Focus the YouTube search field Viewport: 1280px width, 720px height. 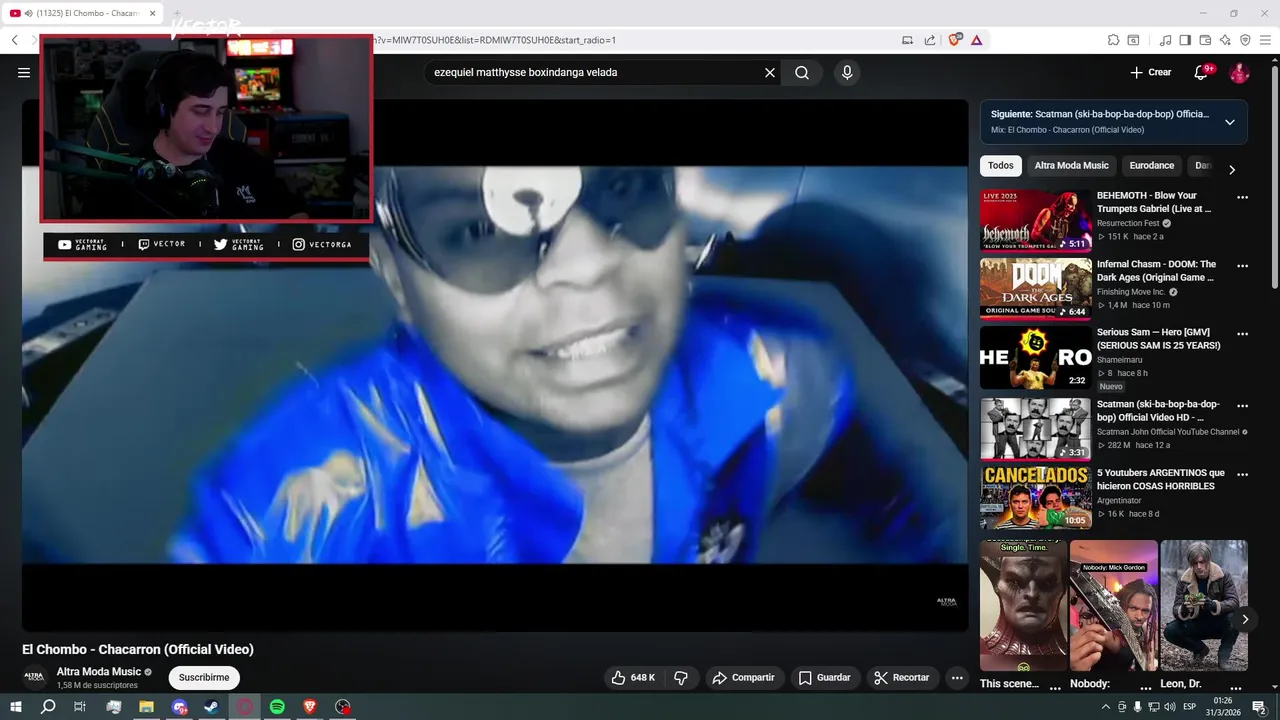[594, 72]
